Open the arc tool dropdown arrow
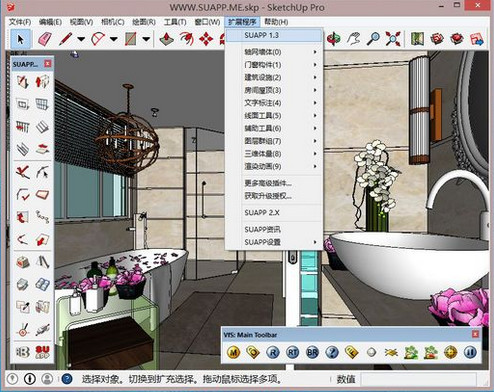 point(114,39)
